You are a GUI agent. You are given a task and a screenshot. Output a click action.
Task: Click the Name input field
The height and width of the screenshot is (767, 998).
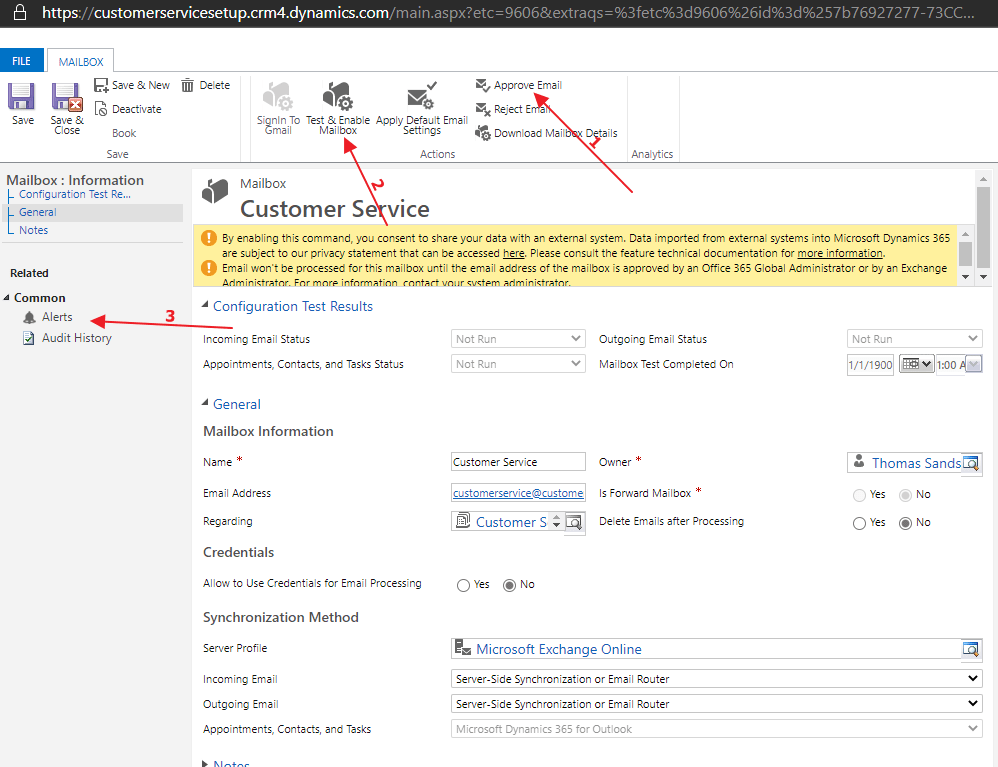tap(518, 462)
